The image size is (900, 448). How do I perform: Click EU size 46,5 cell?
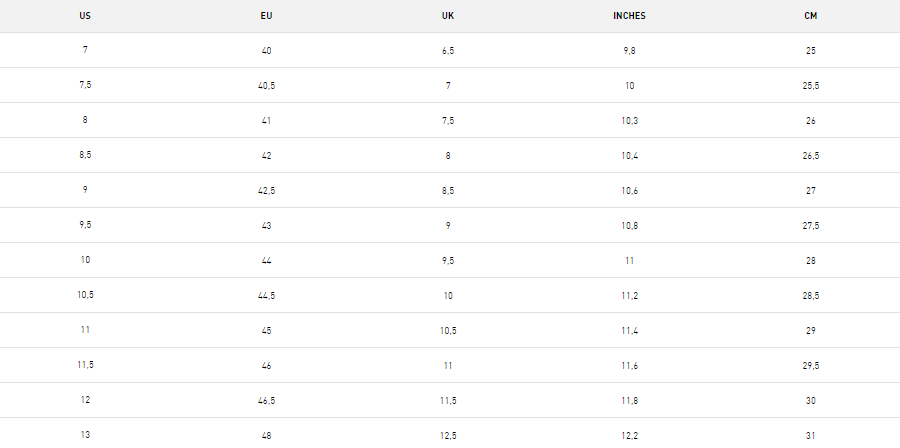[x=266, y=400]
